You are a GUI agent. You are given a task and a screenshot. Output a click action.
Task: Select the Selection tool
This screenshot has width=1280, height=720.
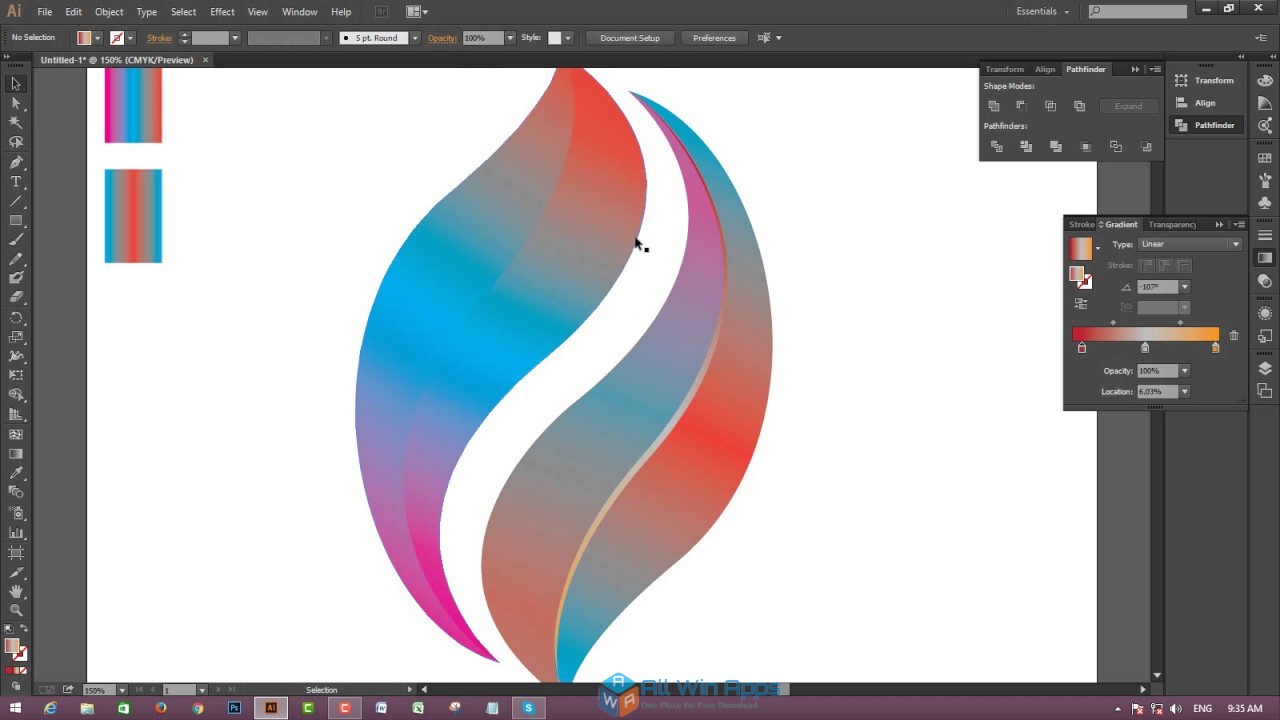(15, 83)
